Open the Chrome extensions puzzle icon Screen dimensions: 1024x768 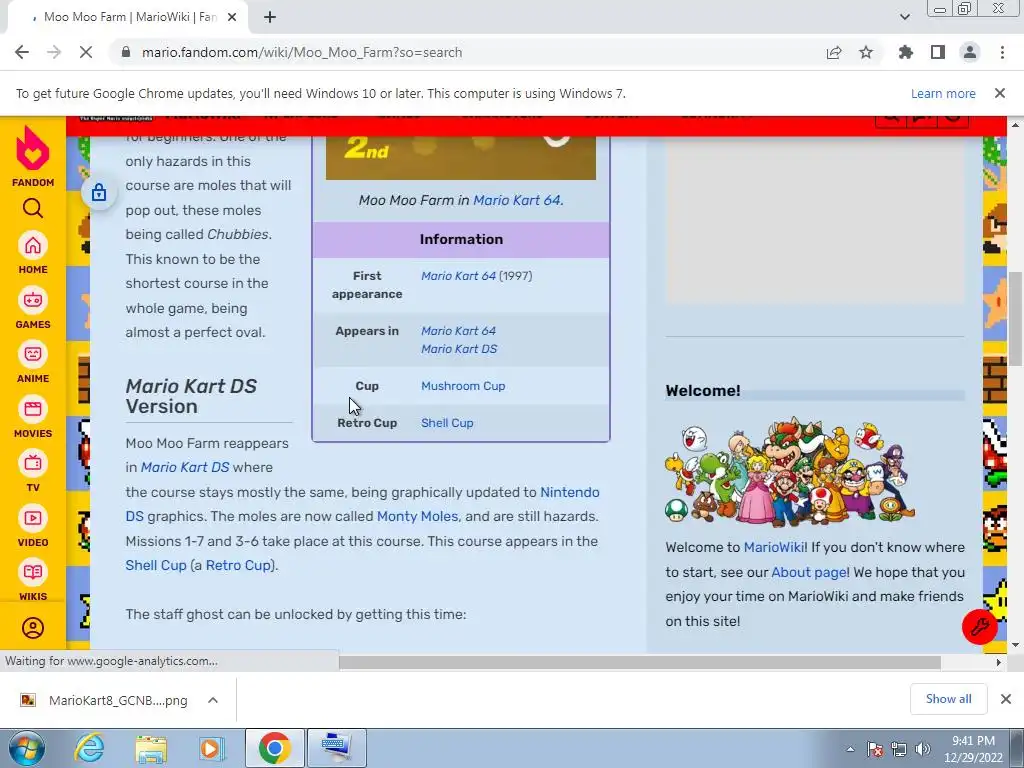click(905, 52)
